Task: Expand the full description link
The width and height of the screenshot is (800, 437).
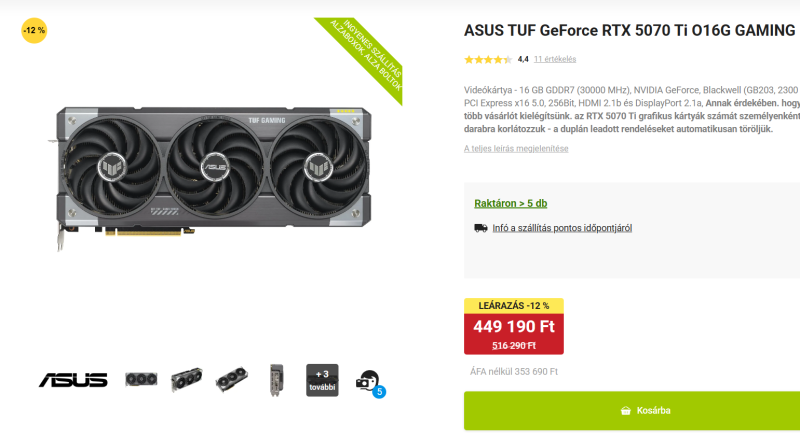Action: point(516,148)
